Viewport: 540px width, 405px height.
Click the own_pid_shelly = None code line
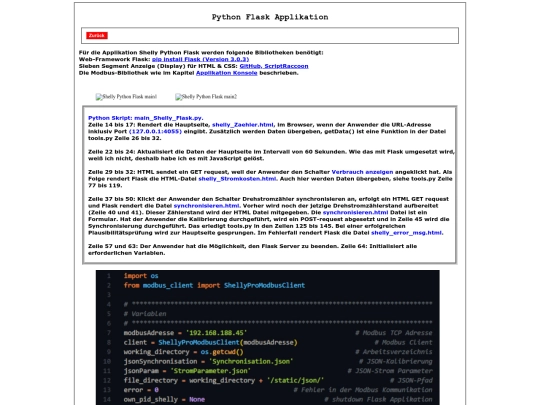pos(164,399)
